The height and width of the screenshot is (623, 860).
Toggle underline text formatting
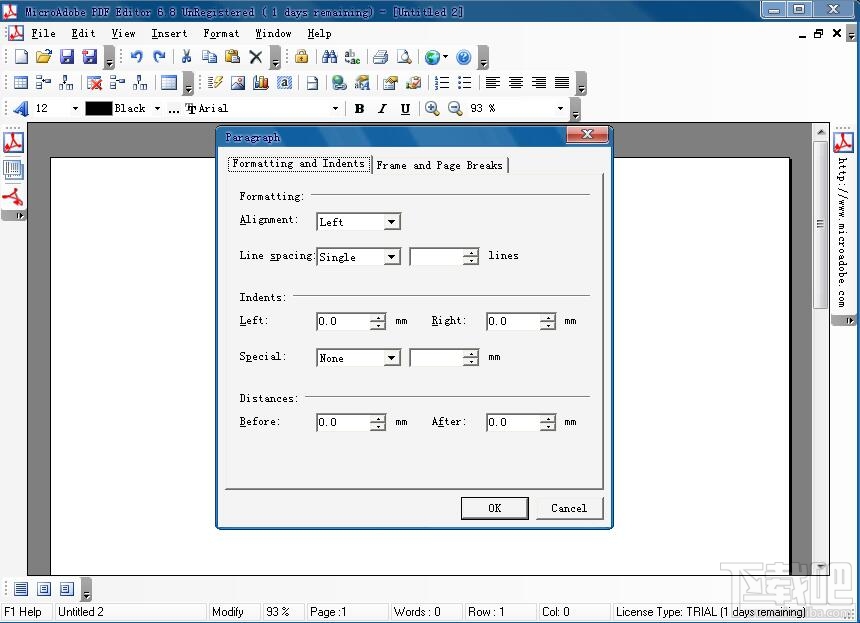pos(404,108)
